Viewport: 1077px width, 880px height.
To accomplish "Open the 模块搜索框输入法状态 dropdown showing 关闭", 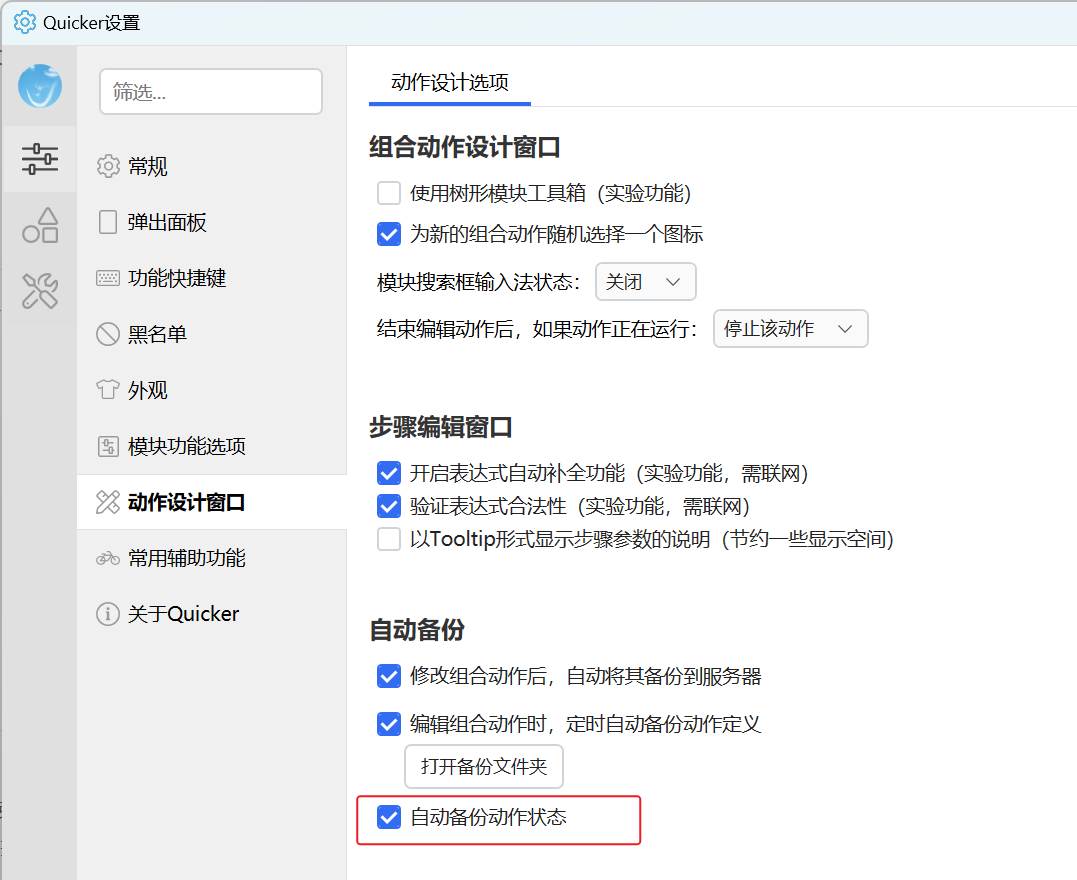I will click(x=646, y=282).
